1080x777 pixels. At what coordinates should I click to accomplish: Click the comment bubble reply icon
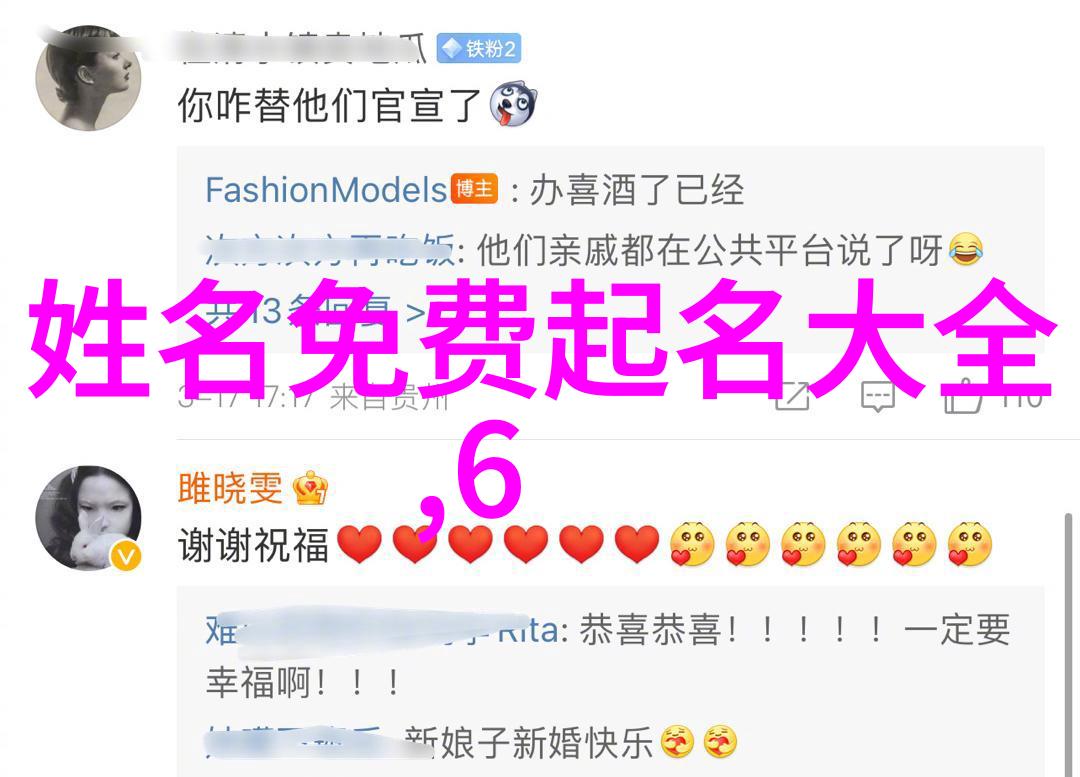878,395
